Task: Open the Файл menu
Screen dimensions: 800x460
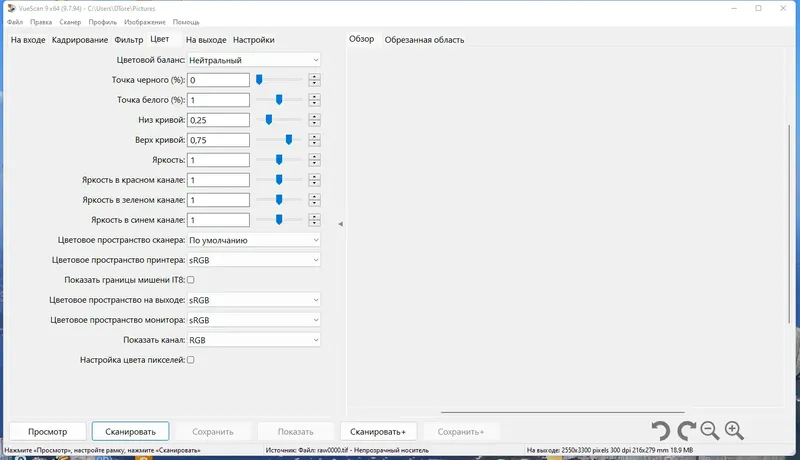Action: coord(15,22)
